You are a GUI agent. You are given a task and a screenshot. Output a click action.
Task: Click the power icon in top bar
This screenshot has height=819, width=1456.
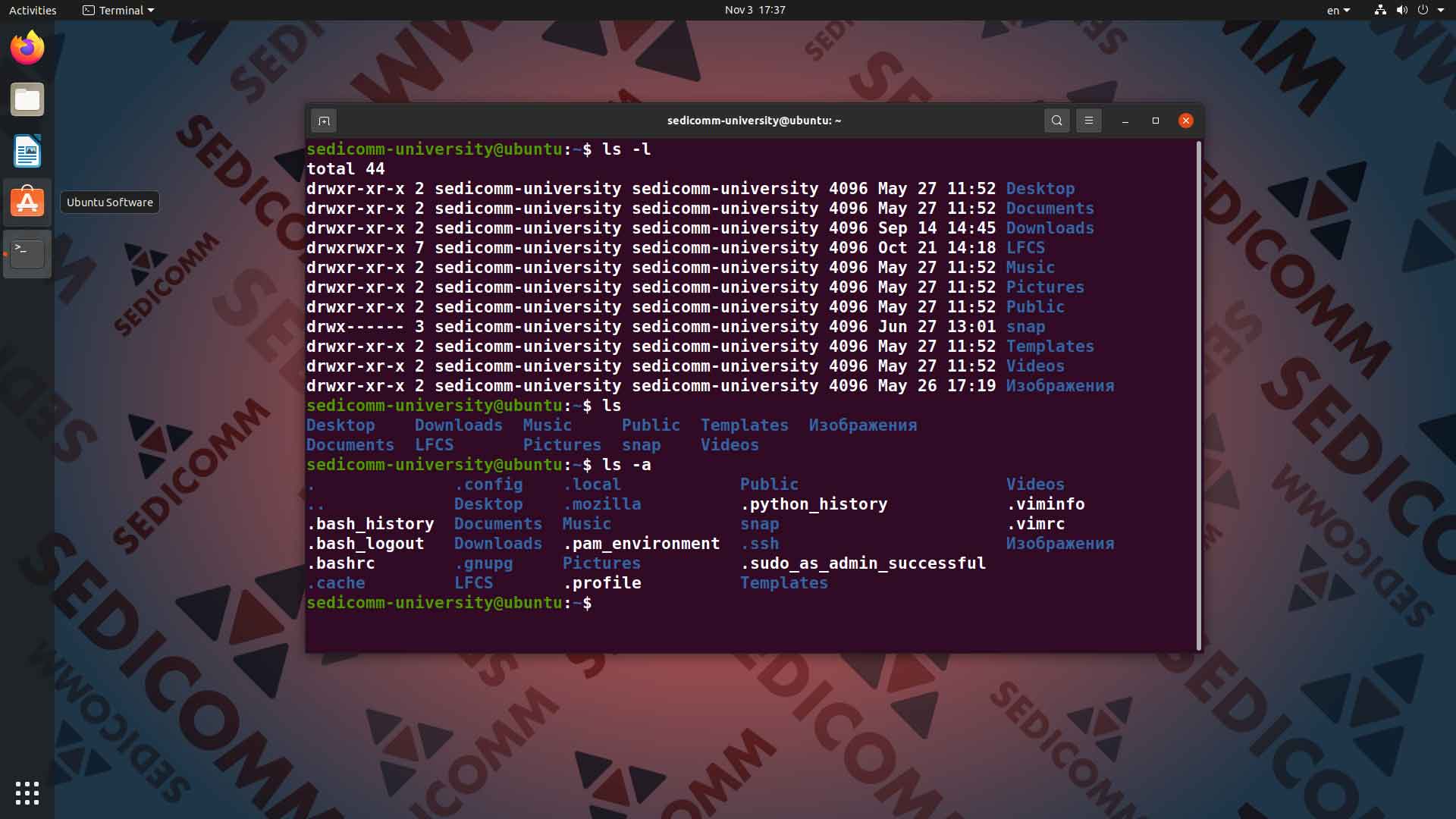point(1423,10)
